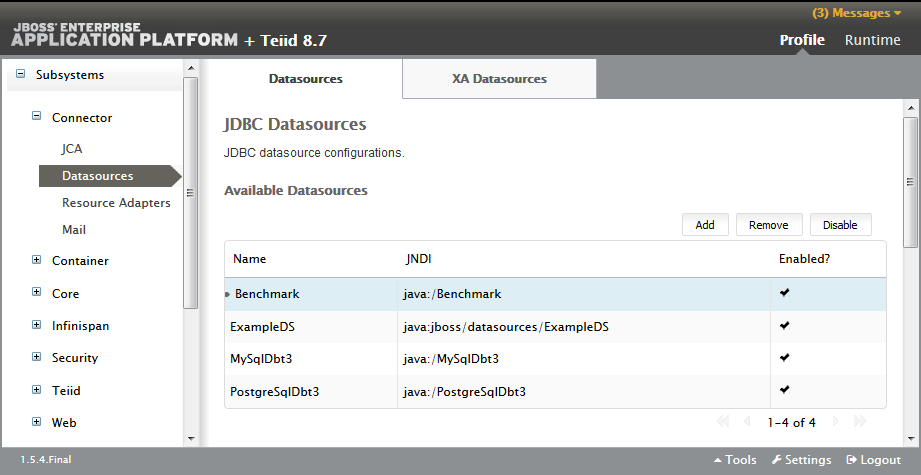Screen dimensions: 921x475
Task: Click the enabled checkmark for PostgreSqlDbt3
Action: 784,389
